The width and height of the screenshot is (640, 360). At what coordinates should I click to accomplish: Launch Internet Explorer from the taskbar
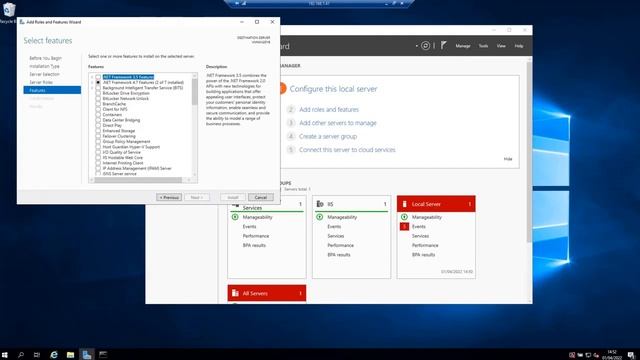[x=54, y=355]
